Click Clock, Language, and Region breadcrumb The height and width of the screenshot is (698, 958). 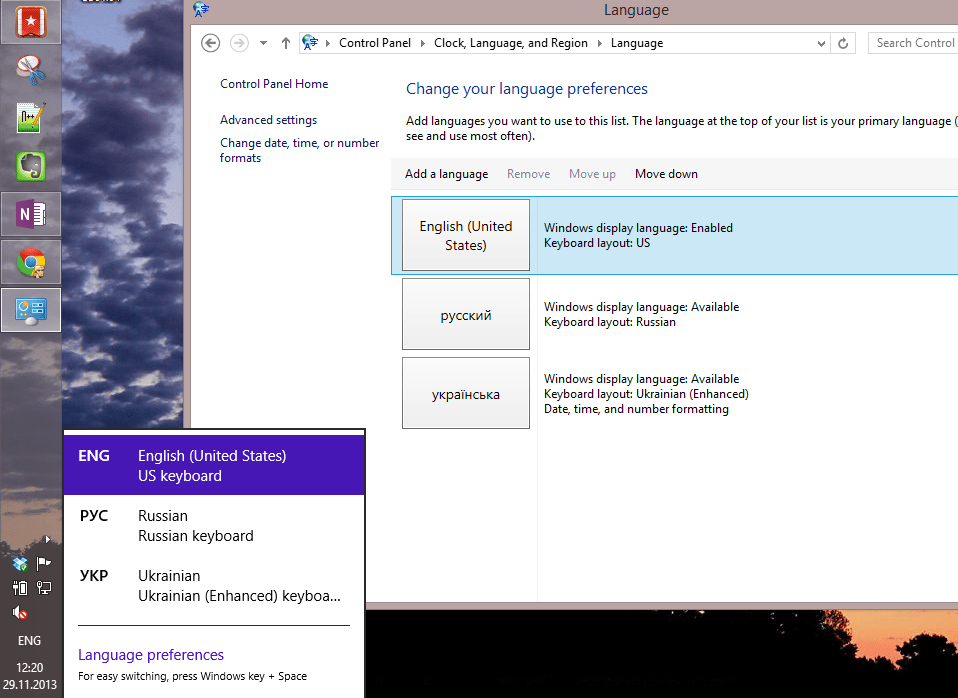click(511, 43)
